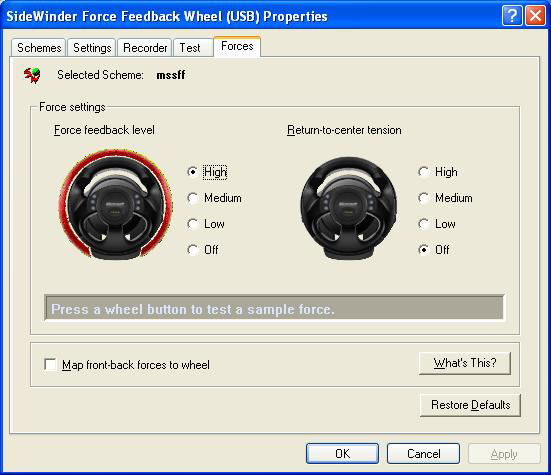
Task: Click the What's This? button
Action: pos(465,363)
